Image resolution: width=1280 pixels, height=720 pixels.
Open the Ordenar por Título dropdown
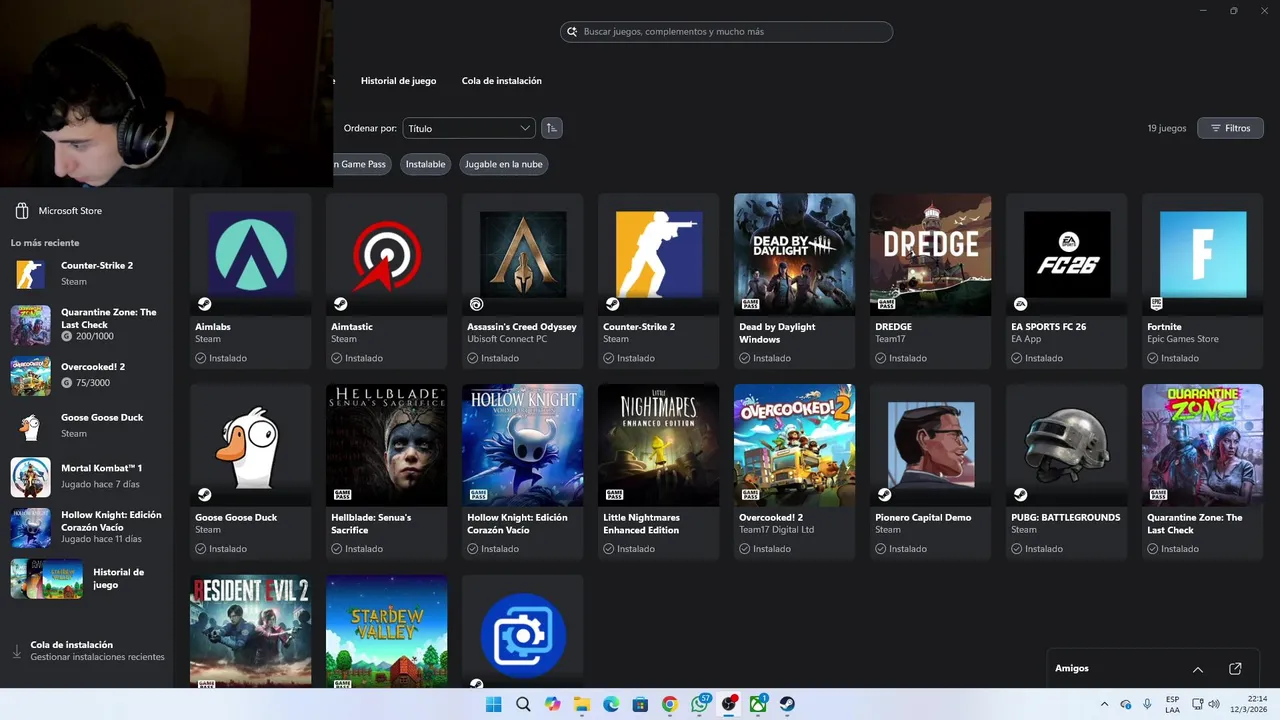469,128
